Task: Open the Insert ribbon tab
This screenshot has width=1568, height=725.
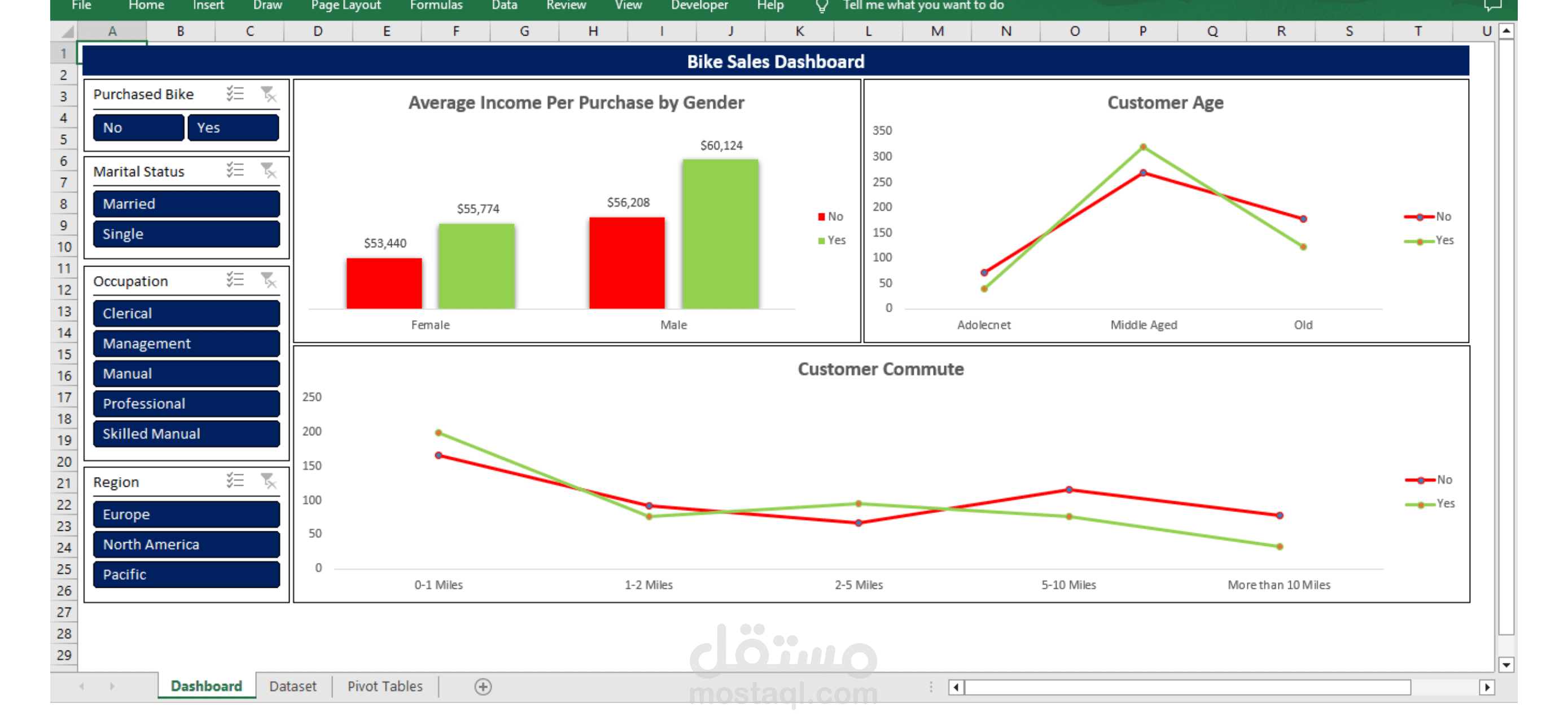Action: coord(208,6)
